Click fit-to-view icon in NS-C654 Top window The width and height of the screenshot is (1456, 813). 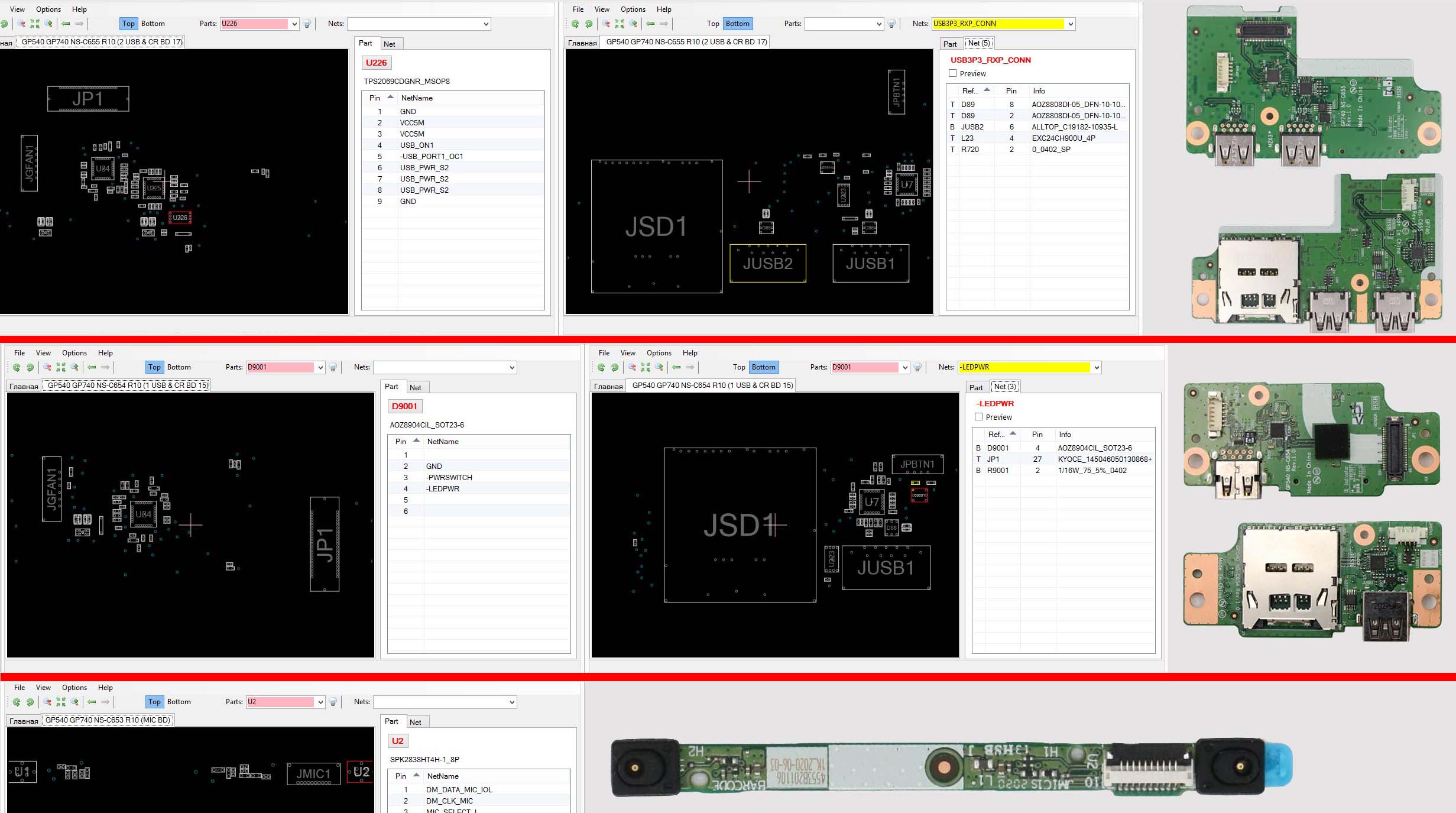(x=61, y=367)
